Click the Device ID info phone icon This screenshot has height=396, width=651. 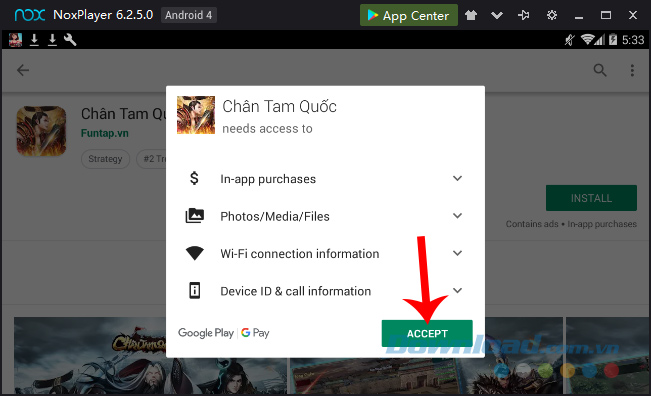coord(194,291)
